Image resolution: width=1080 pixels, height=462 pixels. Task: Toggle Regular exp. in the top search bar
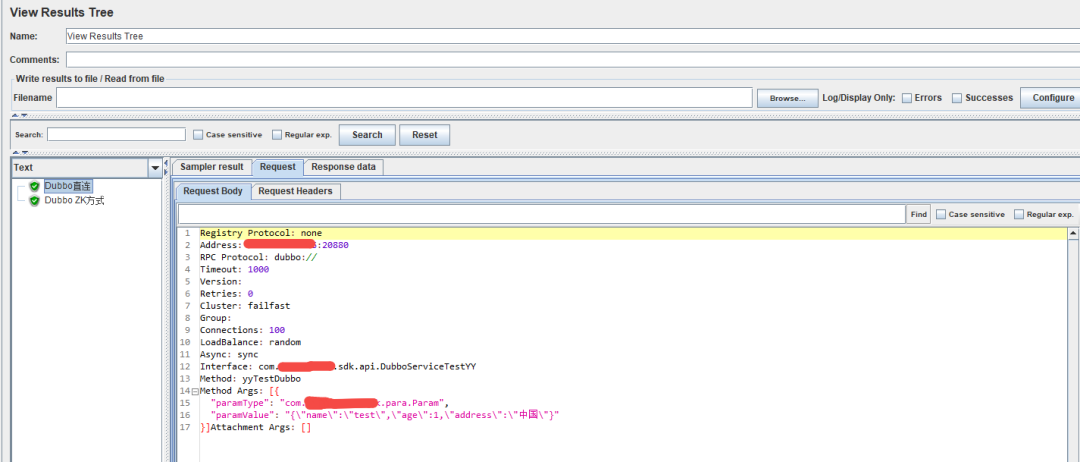pos(278,135)
